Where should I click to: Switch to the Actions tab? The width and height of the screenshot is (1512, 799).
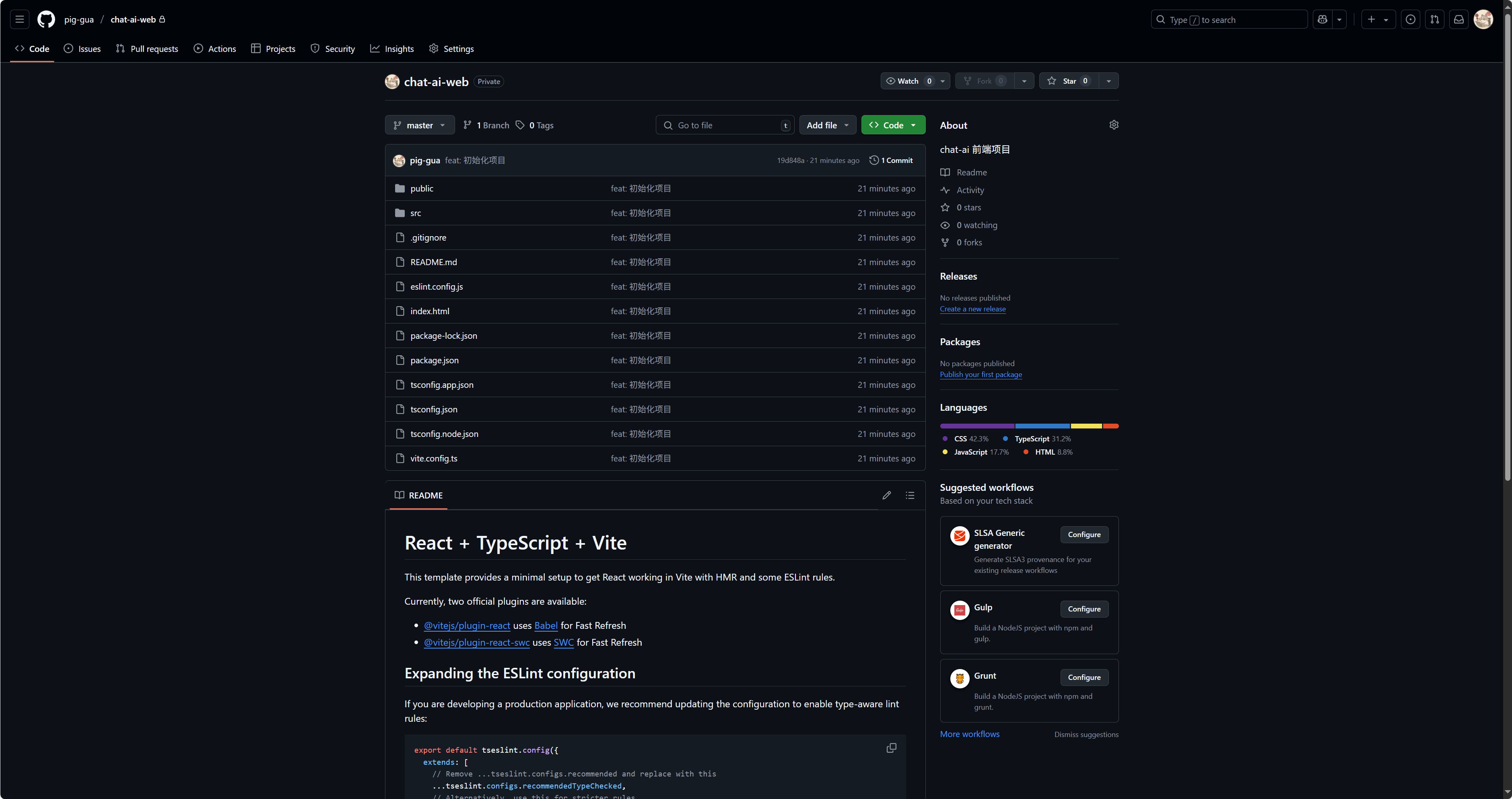[215, 49]
